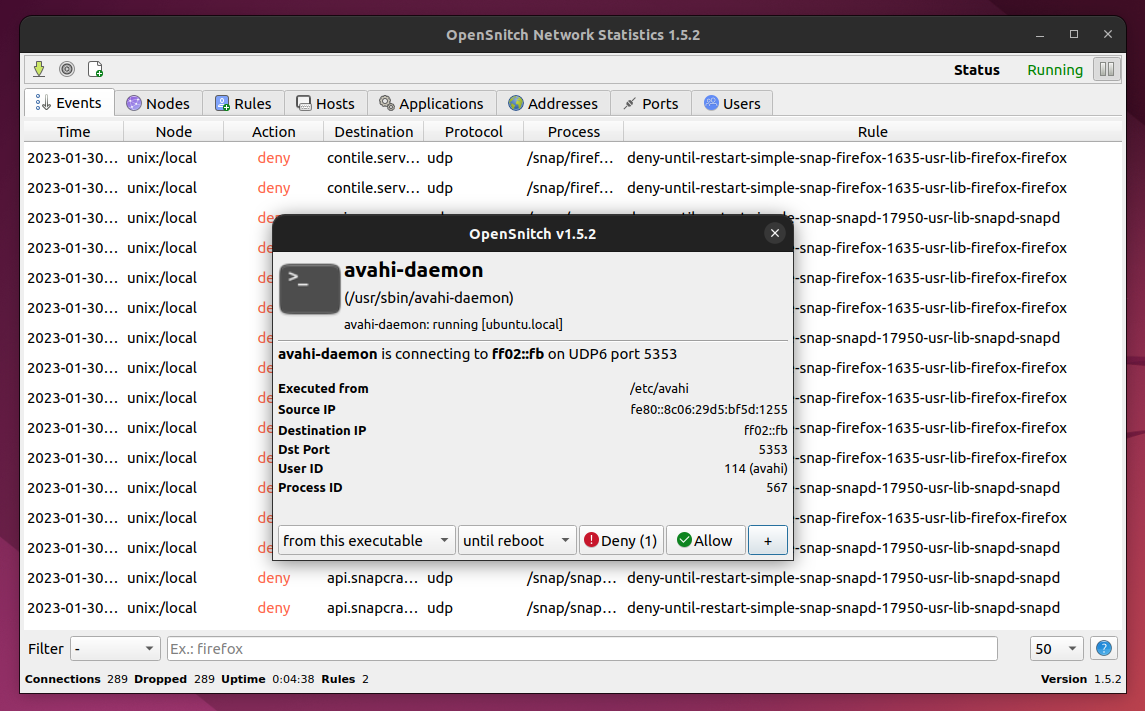1145x711 pixels.
Task: Click the Applications tab's gears icon
Action: (386, 103)
